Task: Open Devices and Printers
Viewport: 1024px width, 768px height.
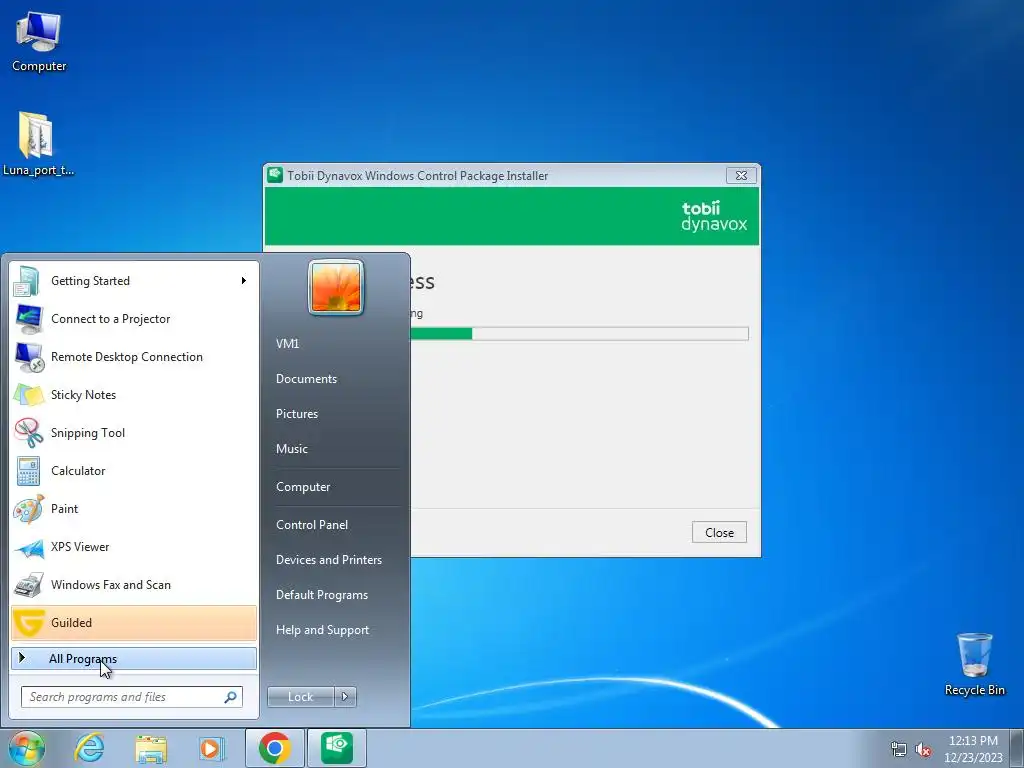Action: click(x=328, y=560)
